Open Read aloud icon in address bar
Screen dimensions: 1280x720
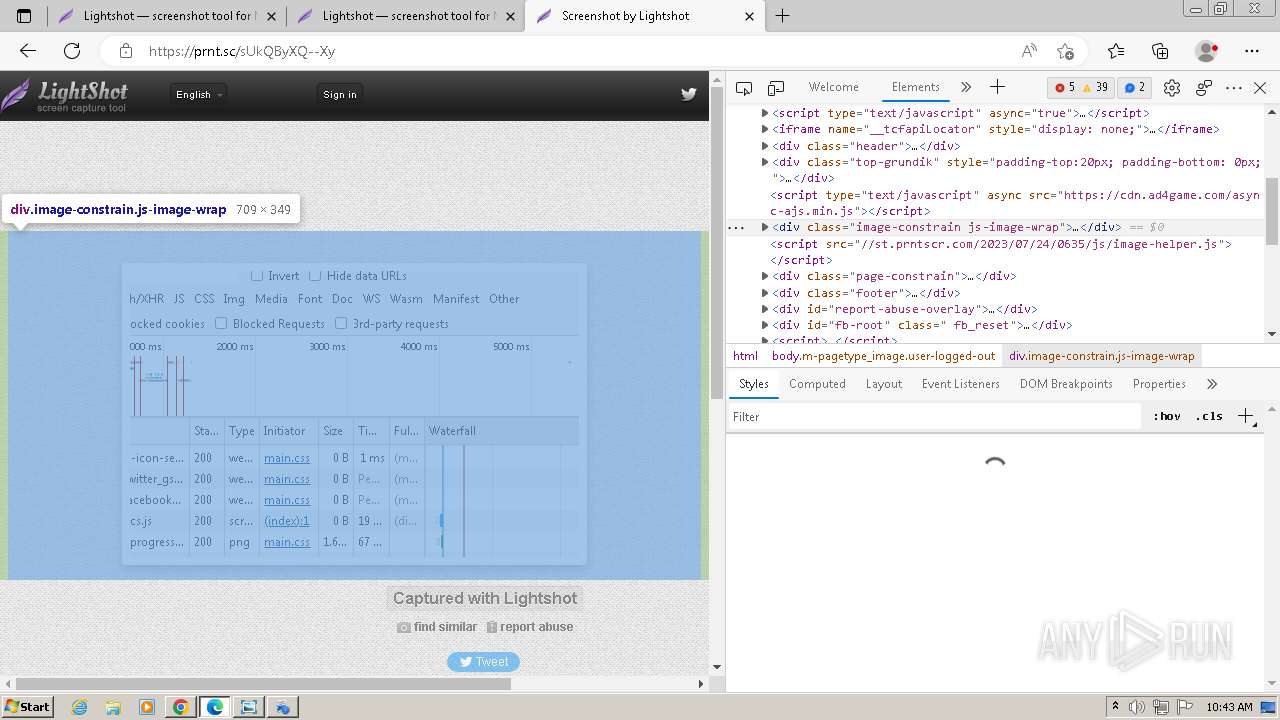[1029, 51]
